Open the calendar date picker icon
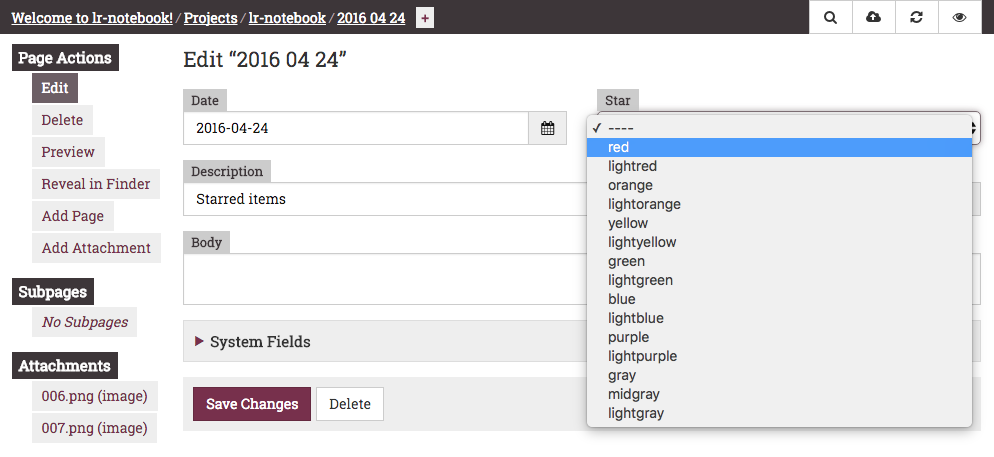The image size is (994, 457). click(x=548, y=128)
